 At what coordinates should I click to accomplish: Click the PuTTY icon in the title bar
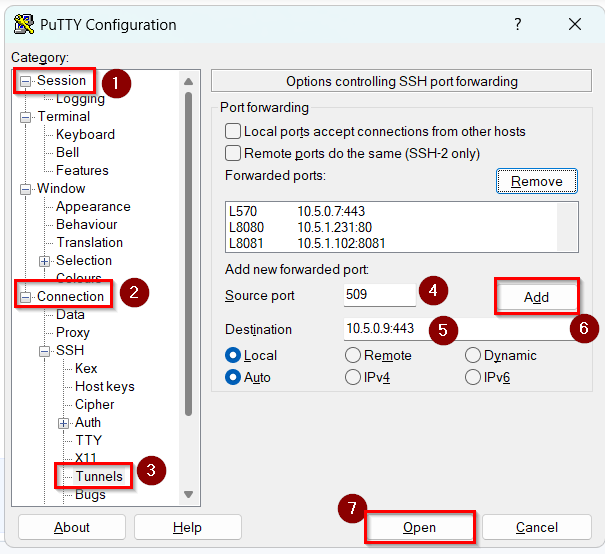coord(24,24)
